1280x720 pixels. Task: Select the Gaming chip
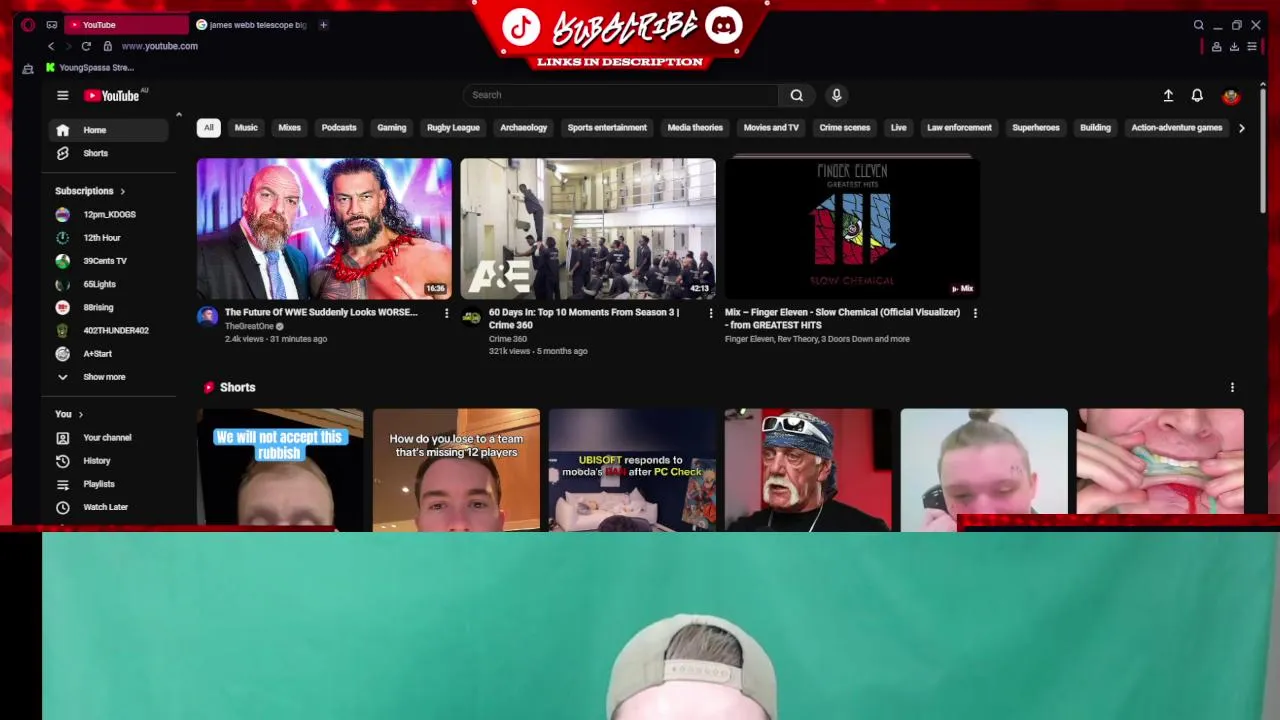(x=392, y=128)
